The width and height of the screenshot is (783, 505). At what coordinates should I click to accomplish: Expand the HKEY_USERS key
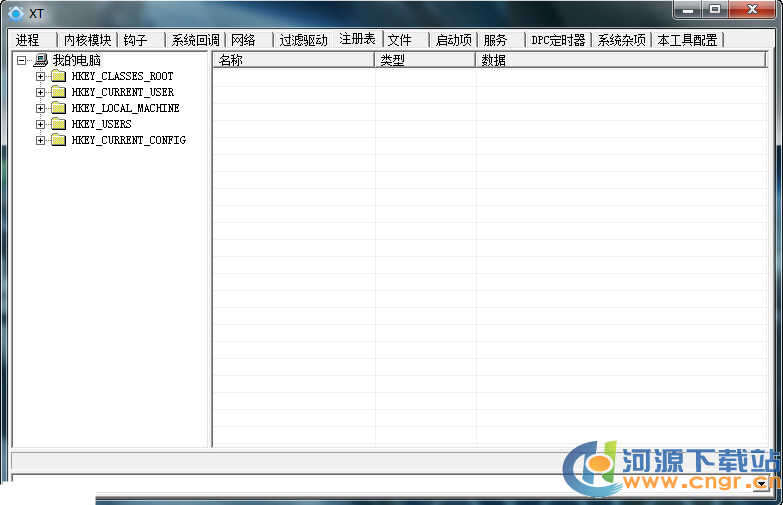click(x=40, y=124)
